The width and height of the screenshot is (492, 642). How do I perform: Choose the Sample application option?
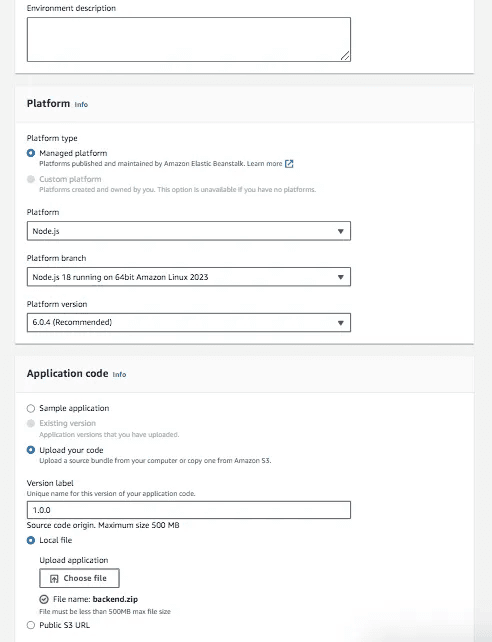pyautogui.click(x=31, y=408)
